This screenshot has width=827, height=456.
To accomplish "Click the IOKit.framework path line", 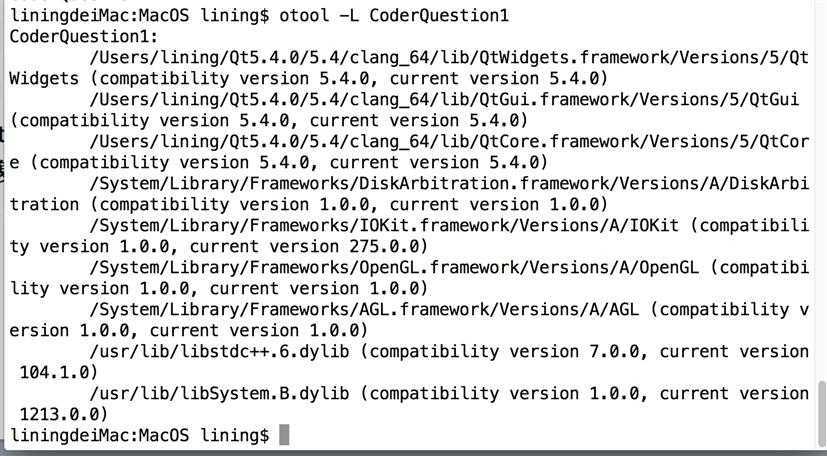I will (x=384, y=226).
